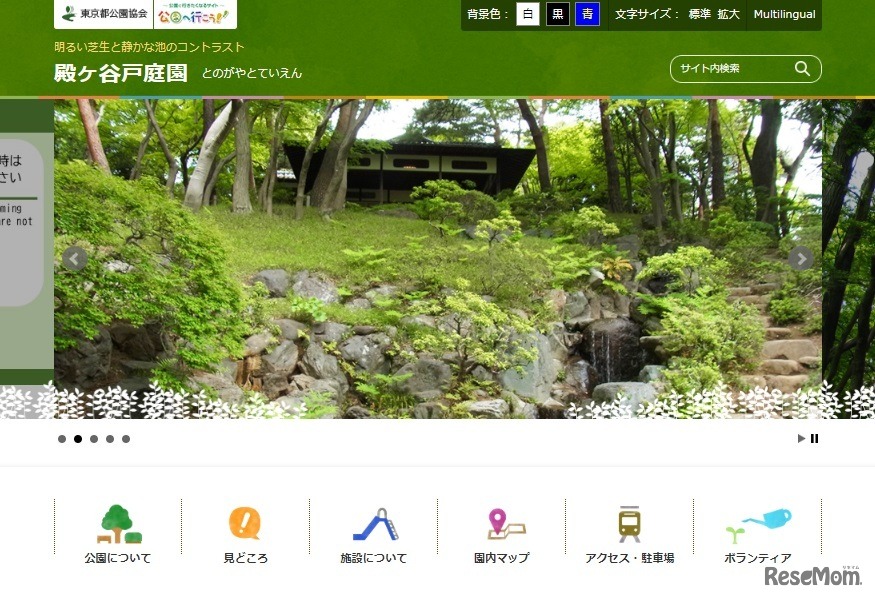Click the watering can volunteer icon

coord(758,525)
